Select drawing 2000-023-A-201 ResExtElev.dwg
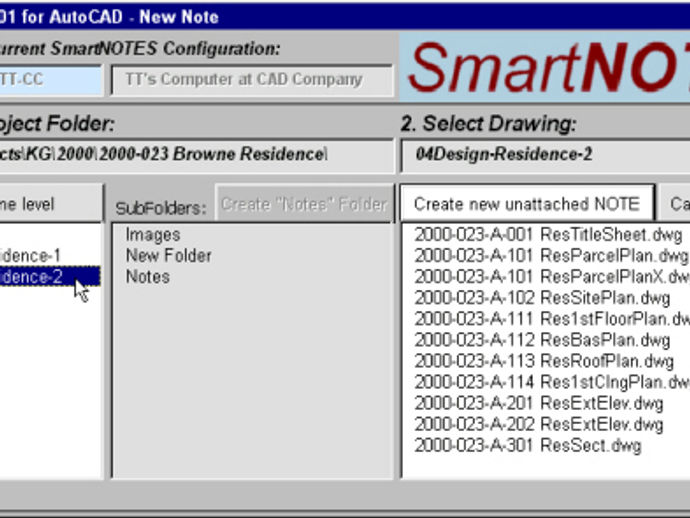 (539, 404)
